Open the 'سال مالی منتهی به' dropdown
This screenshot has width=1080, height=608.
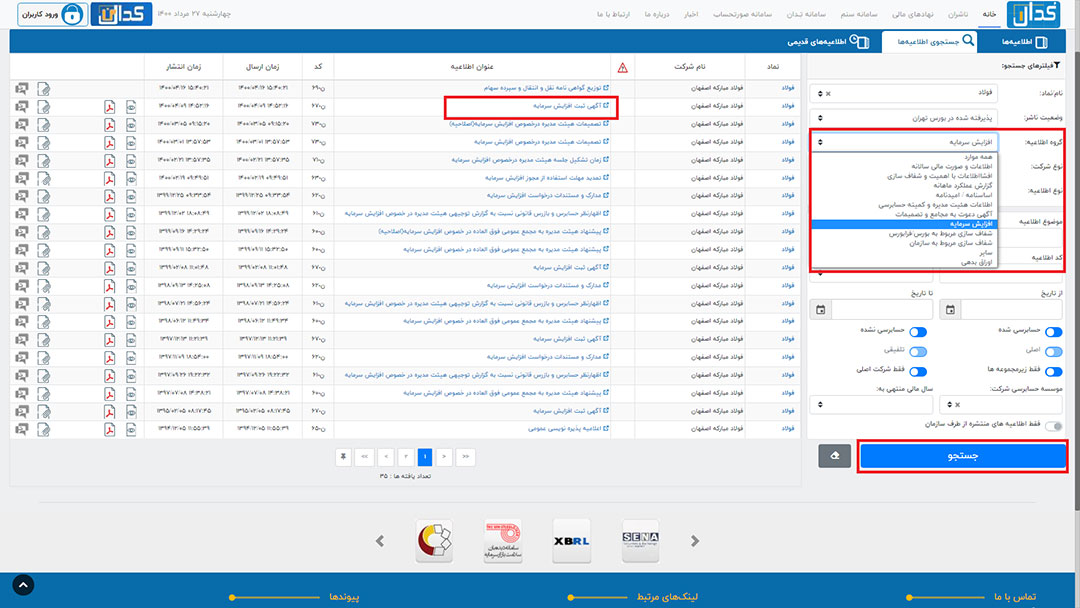tap(871, 404)
